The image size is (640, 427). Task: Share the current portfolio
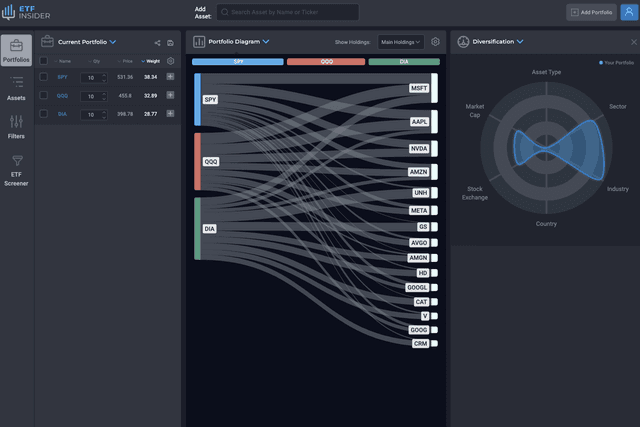click(x=157, y=43)
